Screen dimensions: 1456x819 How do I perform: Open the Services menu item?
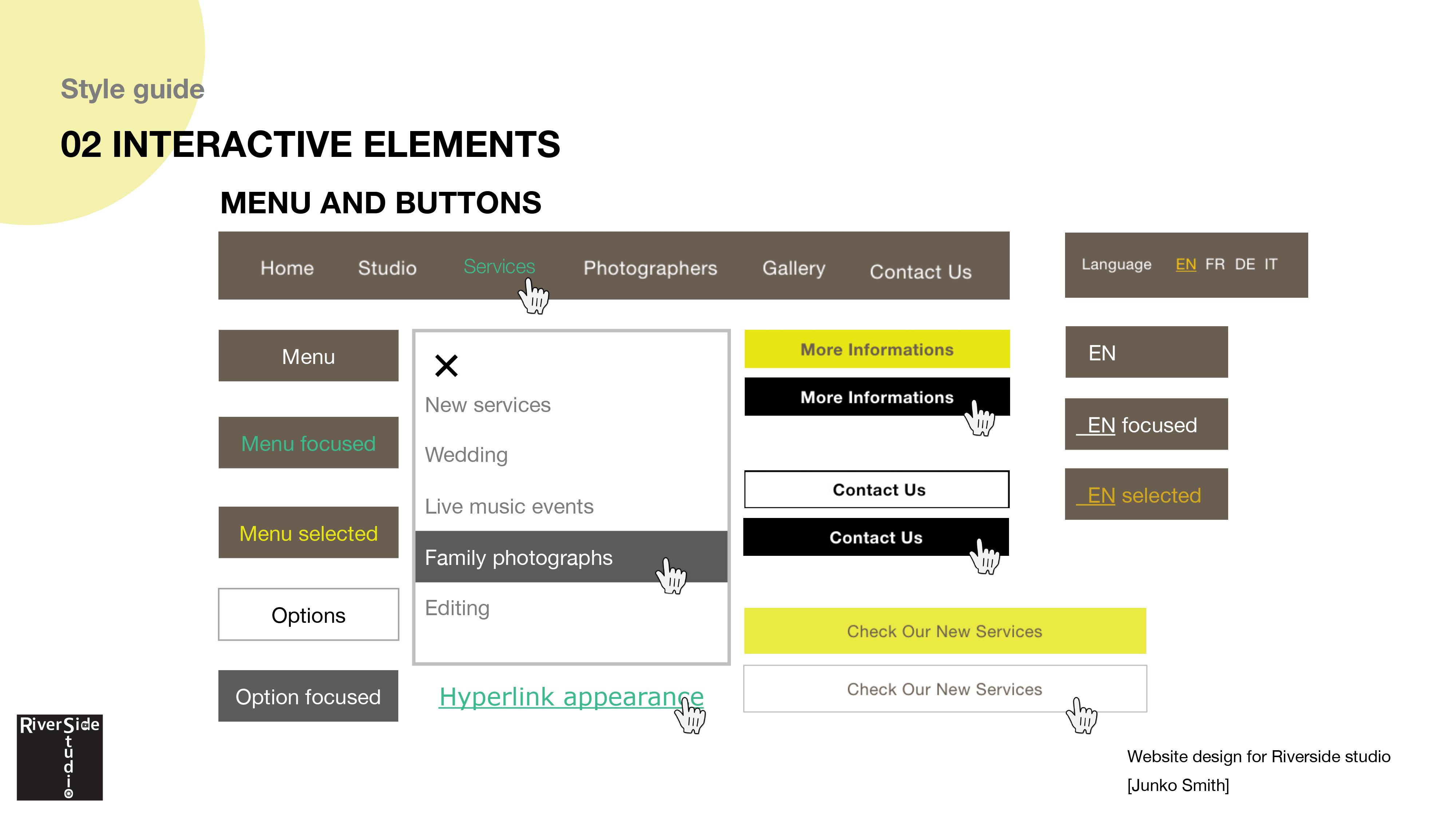click(499, 266)
